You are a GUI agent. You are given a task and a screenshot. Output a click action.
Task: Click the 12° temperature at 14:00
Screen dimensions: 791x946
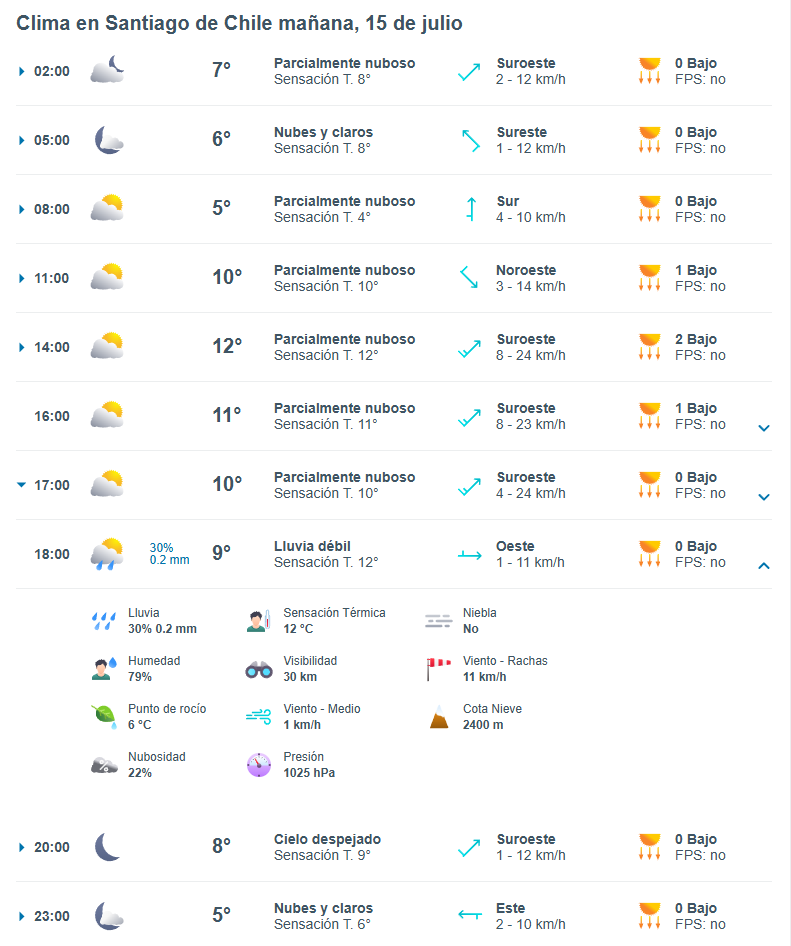pos(227,346)
